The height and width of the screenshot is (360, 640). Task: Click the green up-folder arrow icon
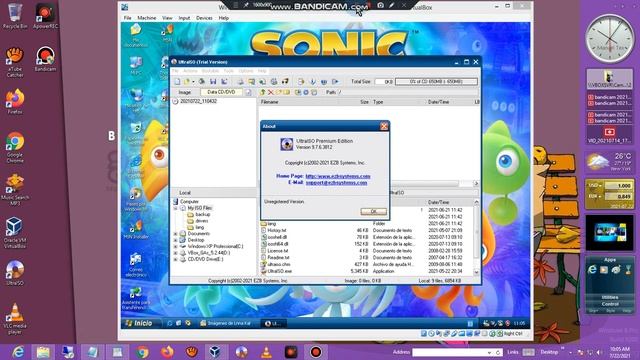(262, 92)
